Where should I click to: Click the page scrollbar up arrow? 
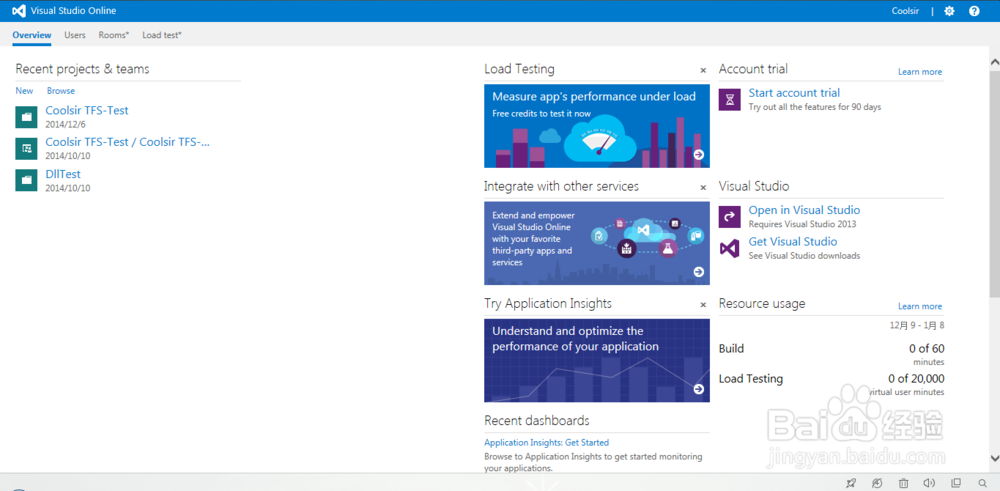coord(994,61)
